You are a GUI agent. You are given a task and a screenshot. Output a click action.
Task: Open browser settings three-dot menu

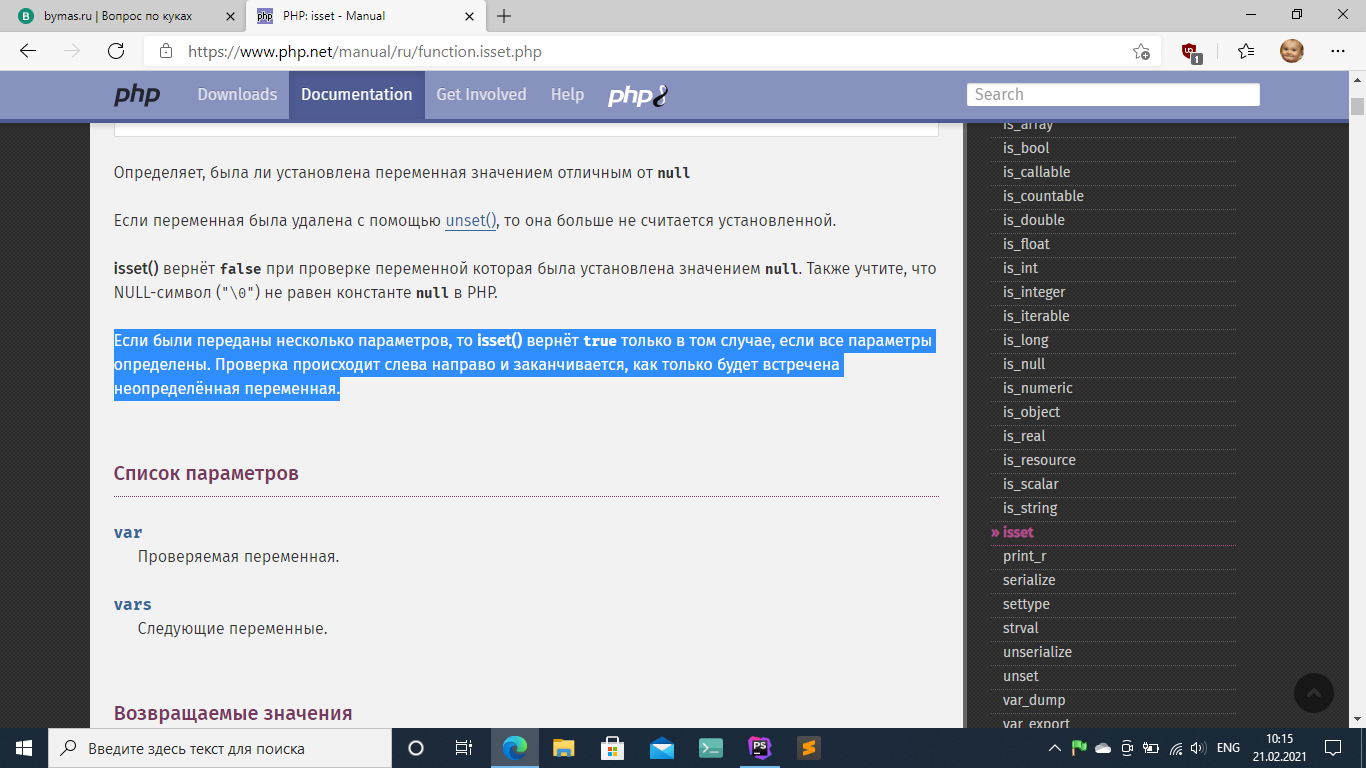(1338, 51)
